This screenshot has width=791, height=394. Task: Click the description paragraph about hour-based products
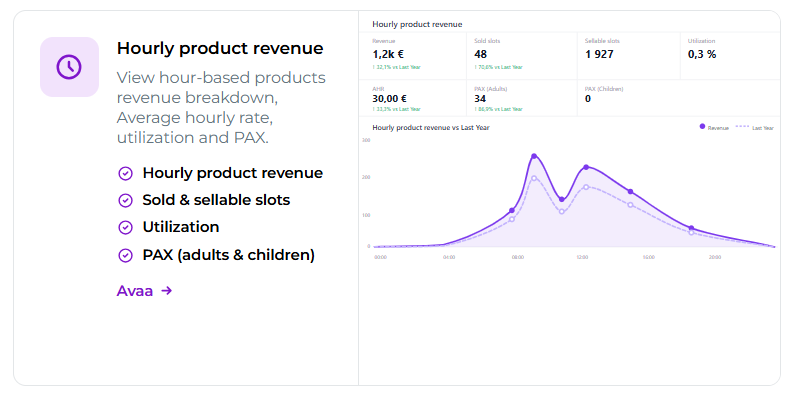tap(221, 107)
